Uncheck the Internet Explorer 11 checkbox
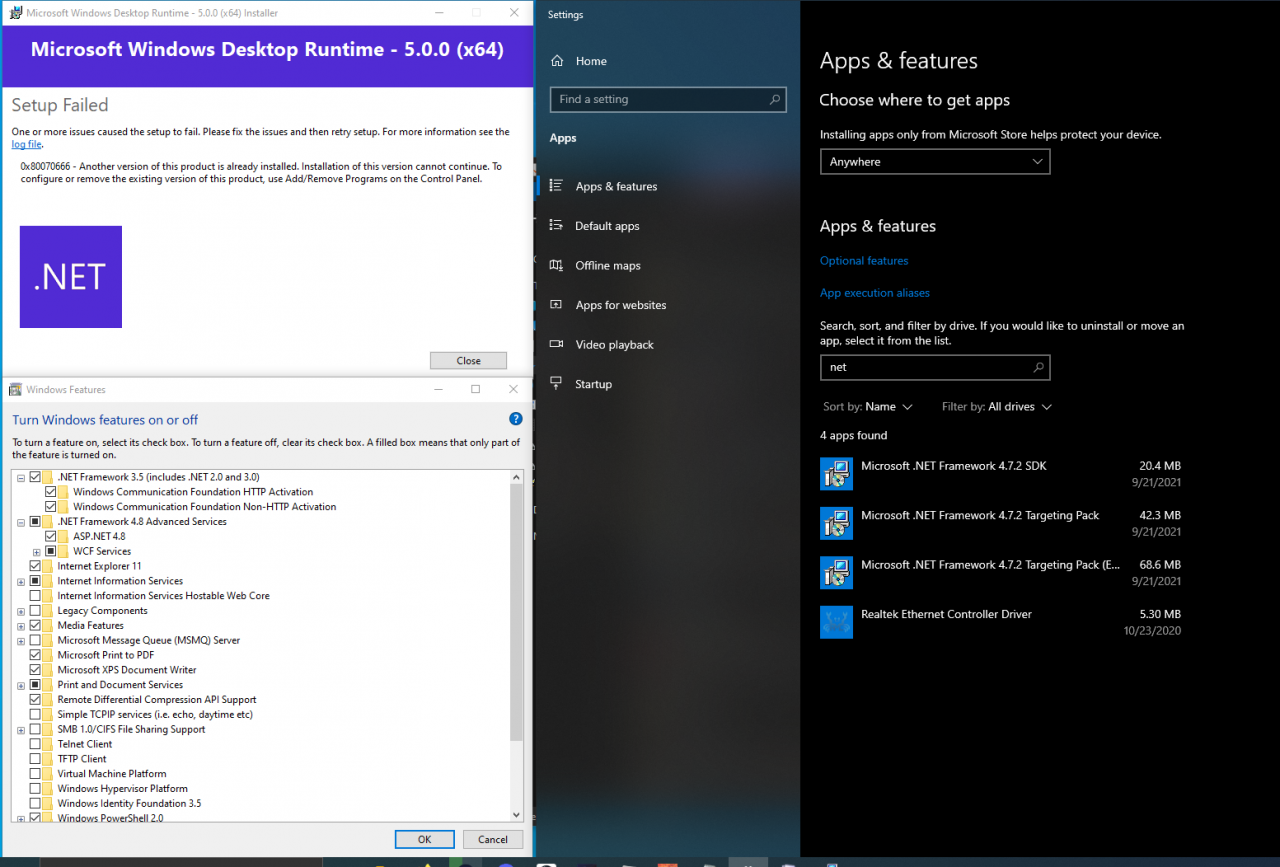 point(35,566)
